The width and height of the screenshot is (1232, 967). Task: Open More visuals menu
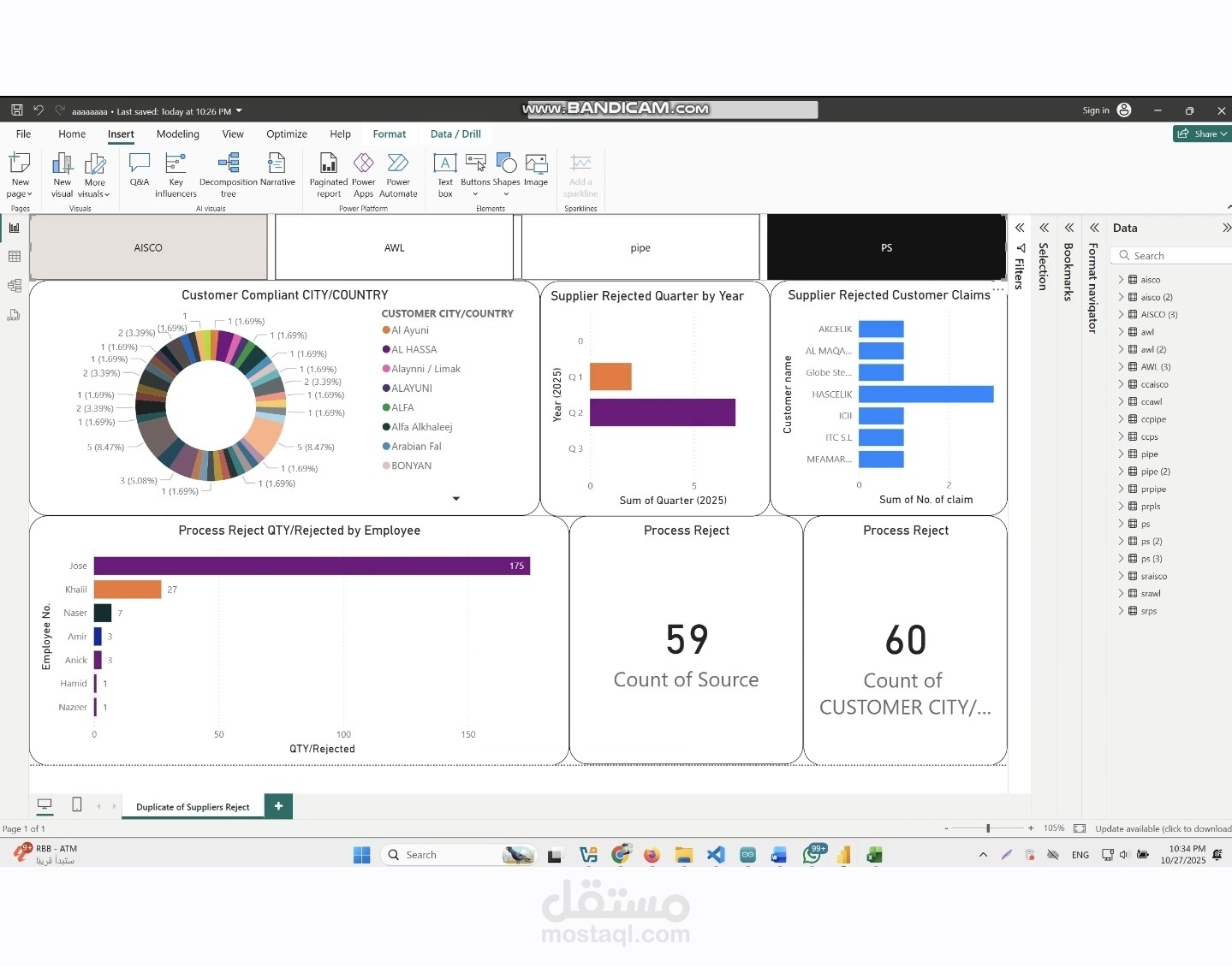94,175
